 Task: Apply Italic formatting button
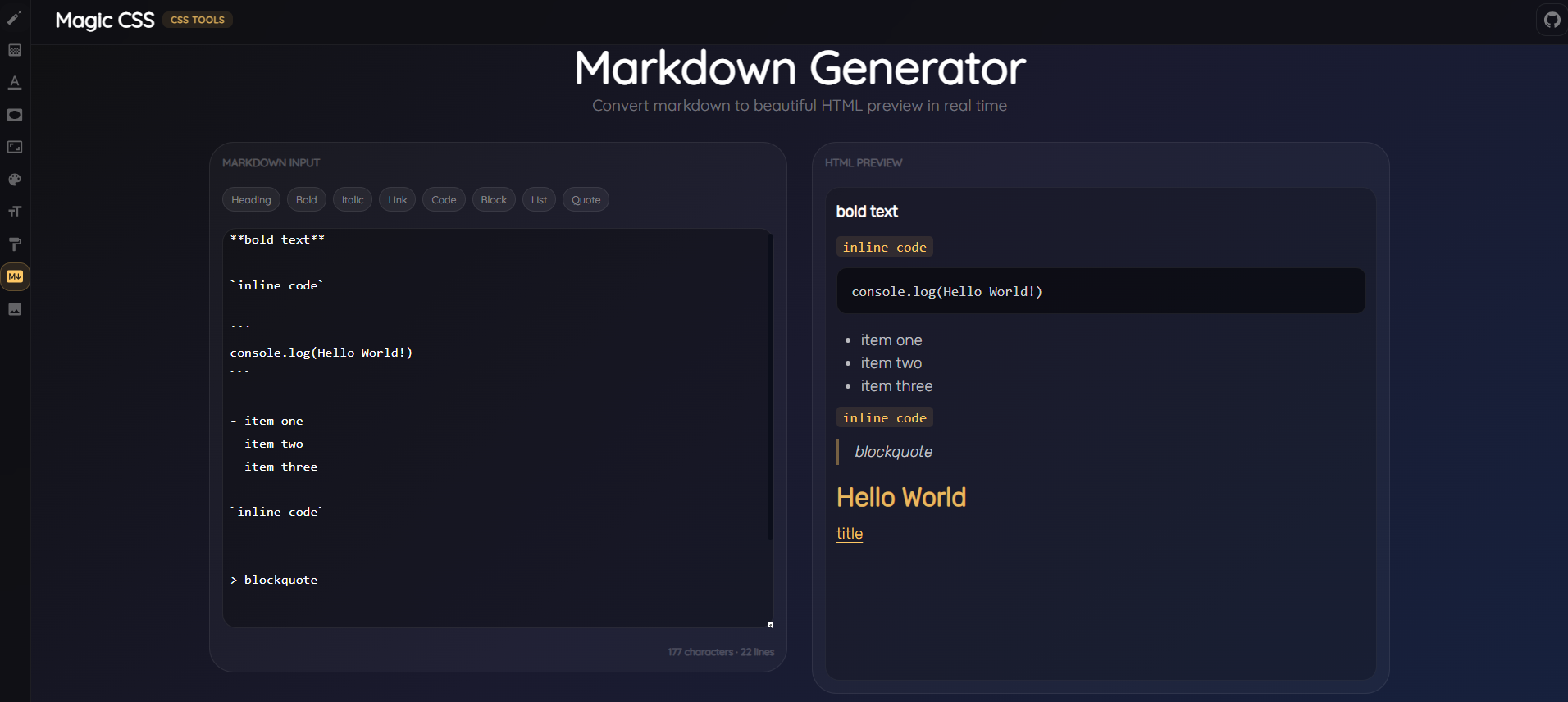pyautogui.click(x=353, y=200)
